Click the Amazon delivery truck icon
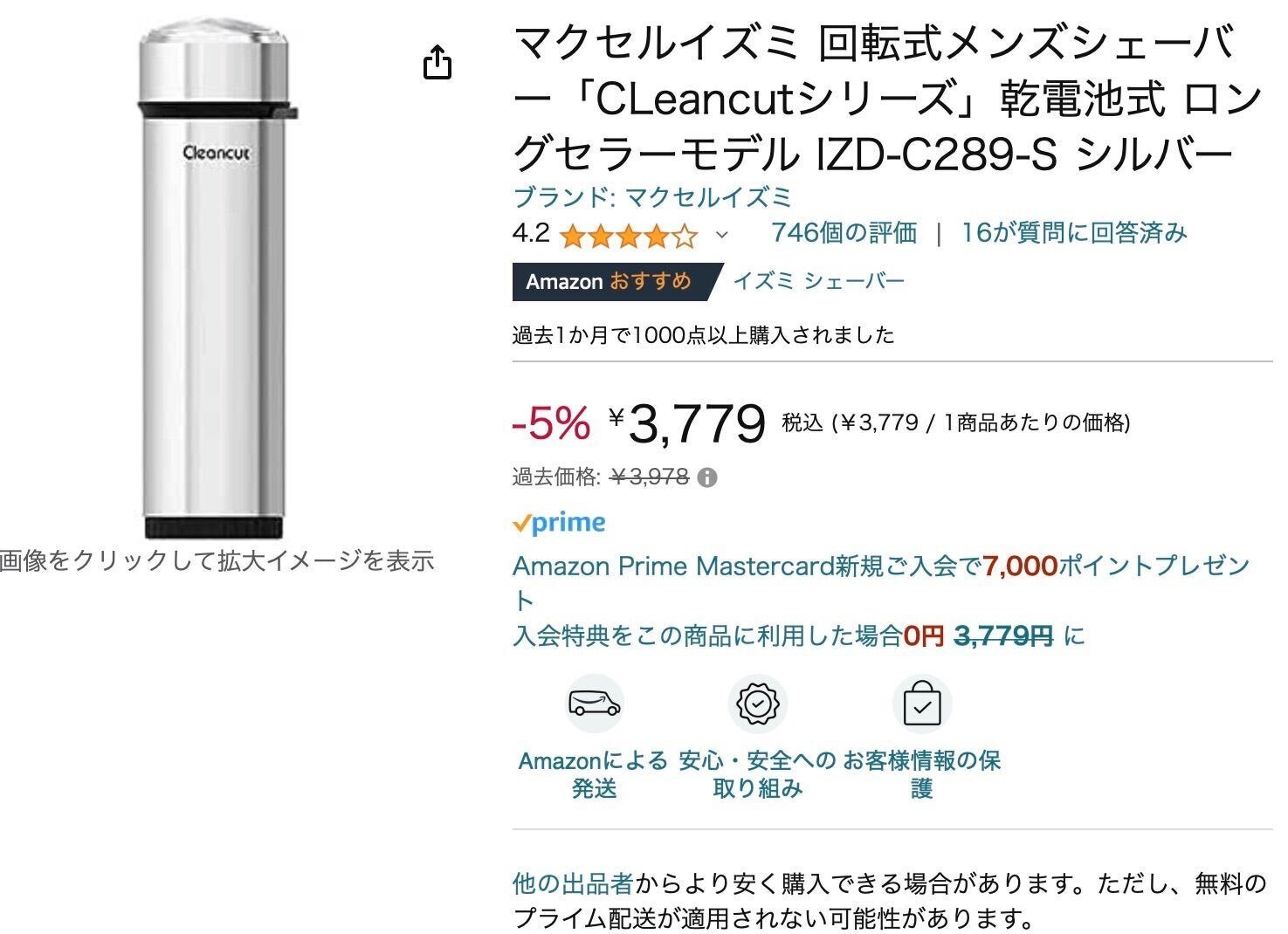This screenshot has height=934, width=1288. click(x=595, y=704)
